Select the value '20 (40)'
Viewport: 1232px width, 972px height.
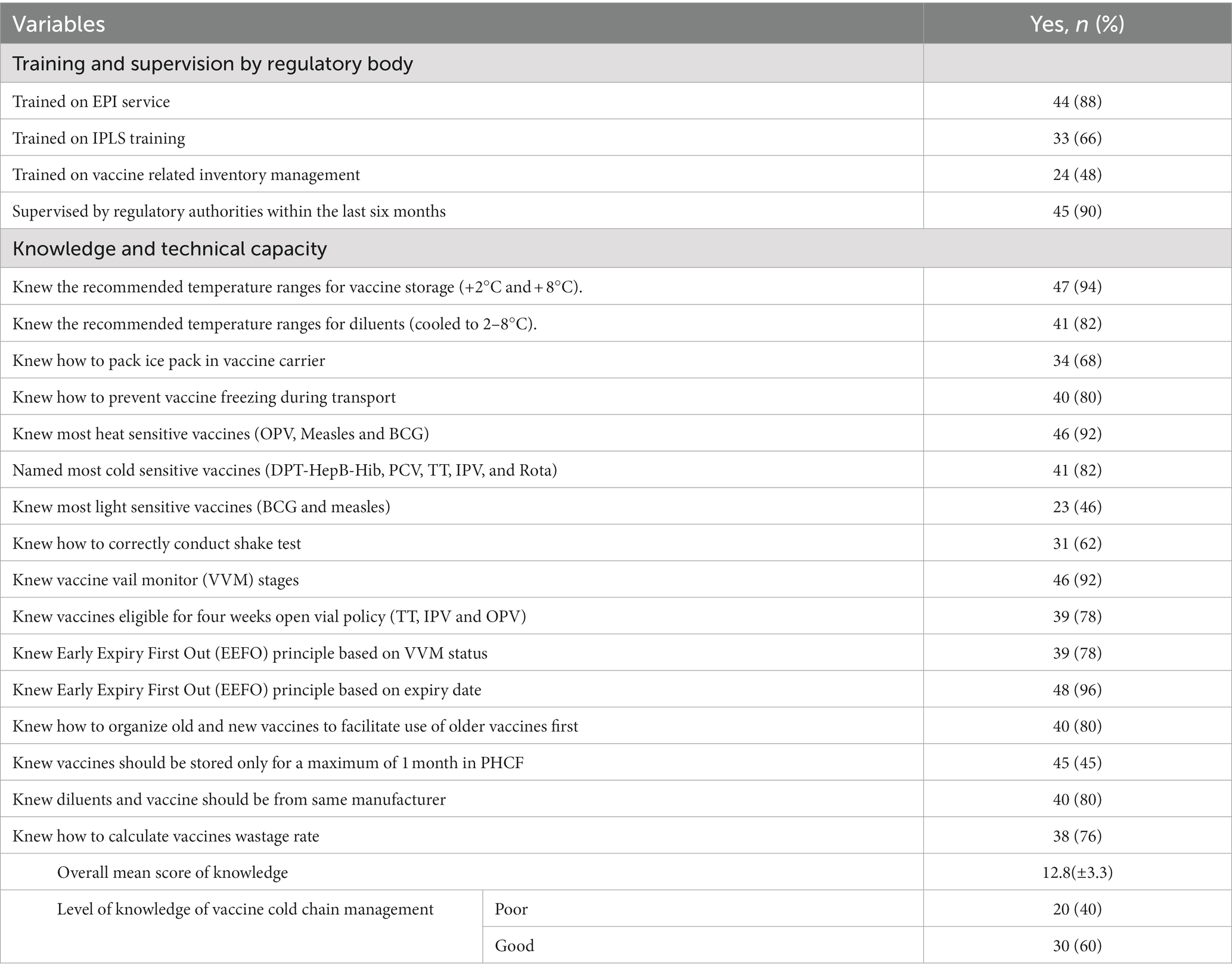[1077, 909]
